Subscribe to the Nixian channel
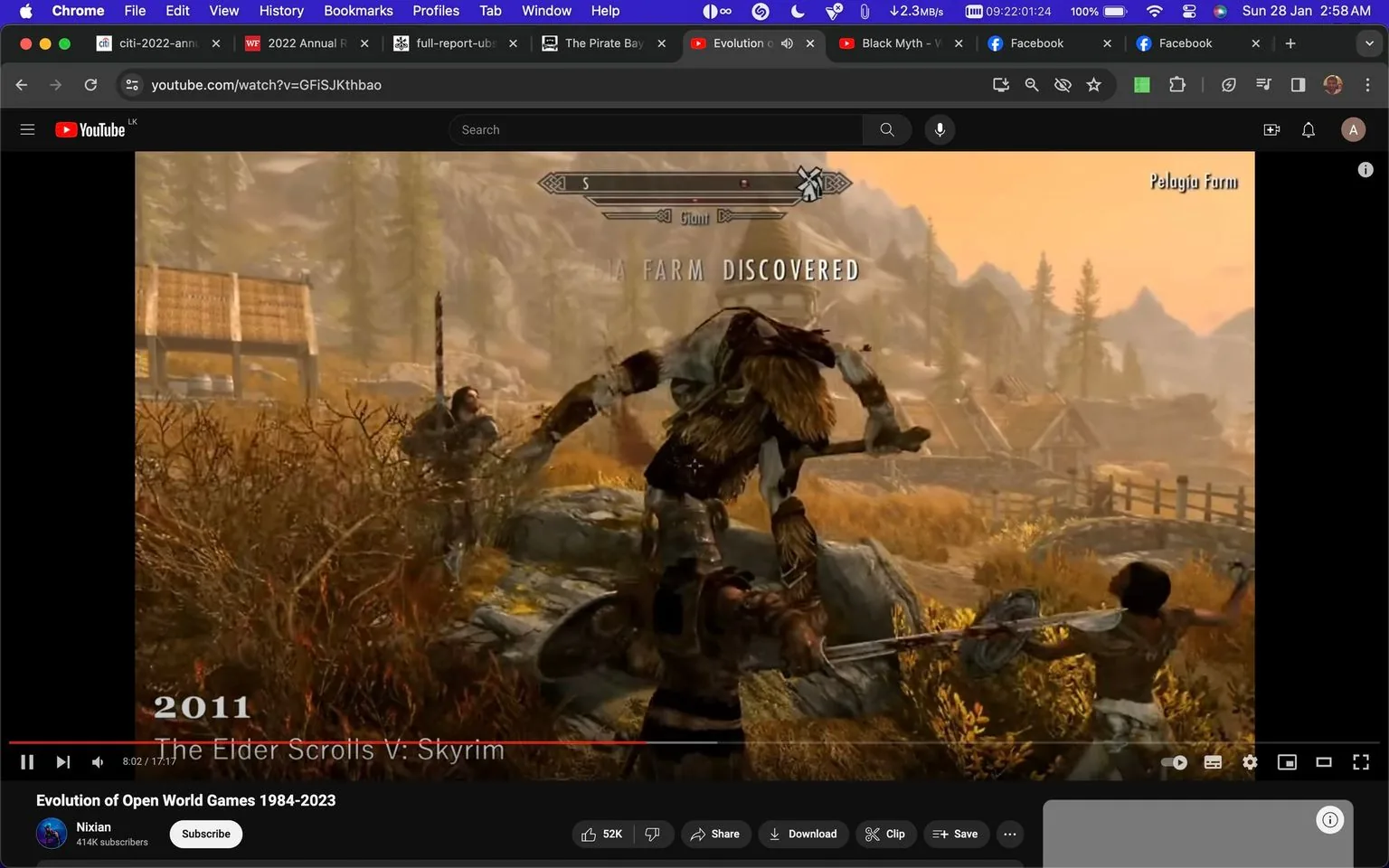The height and width of the screenshot is (868, 1389). point(204,834)
